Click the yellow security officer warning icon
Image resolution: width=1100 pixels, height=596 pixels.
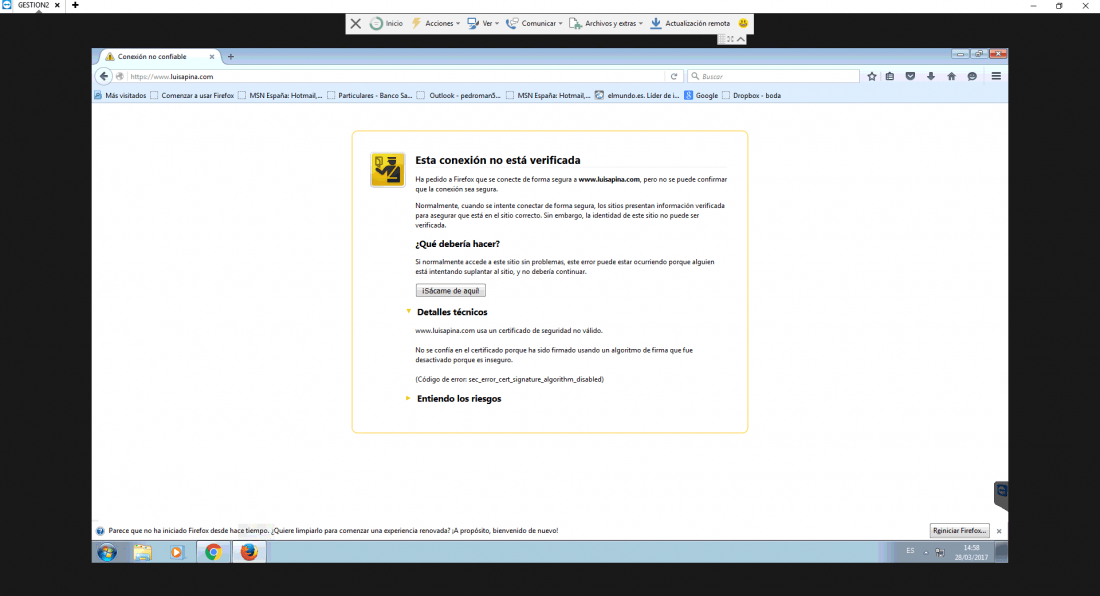387,170
